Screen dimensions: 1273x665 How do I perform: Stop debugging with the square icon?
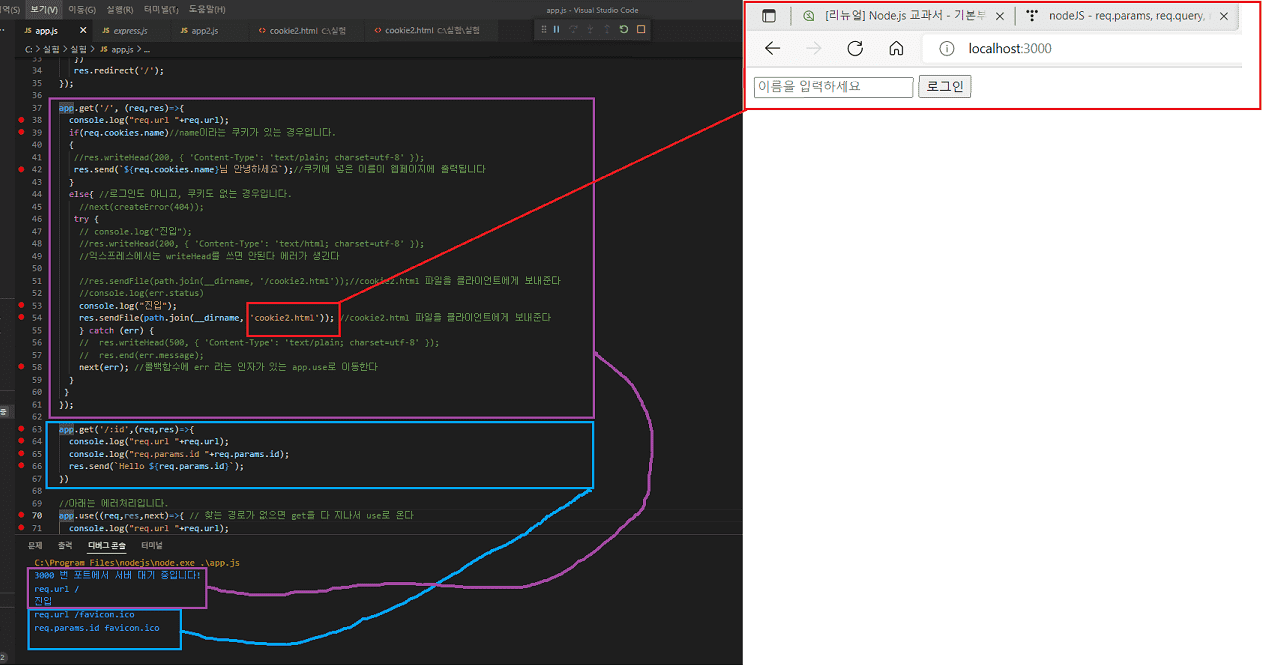[641, 29]
